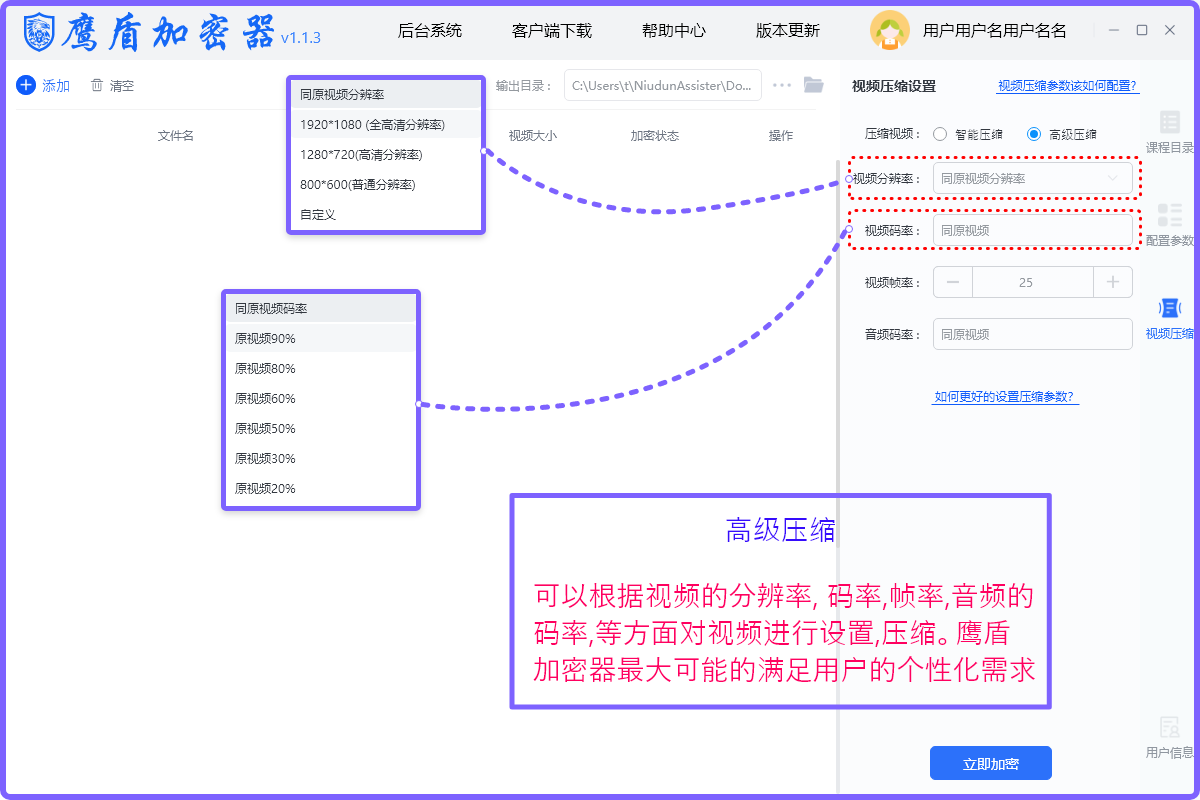Click the user avatar picture
Viewport: 1200px width, 800px height.
point(889,30)
